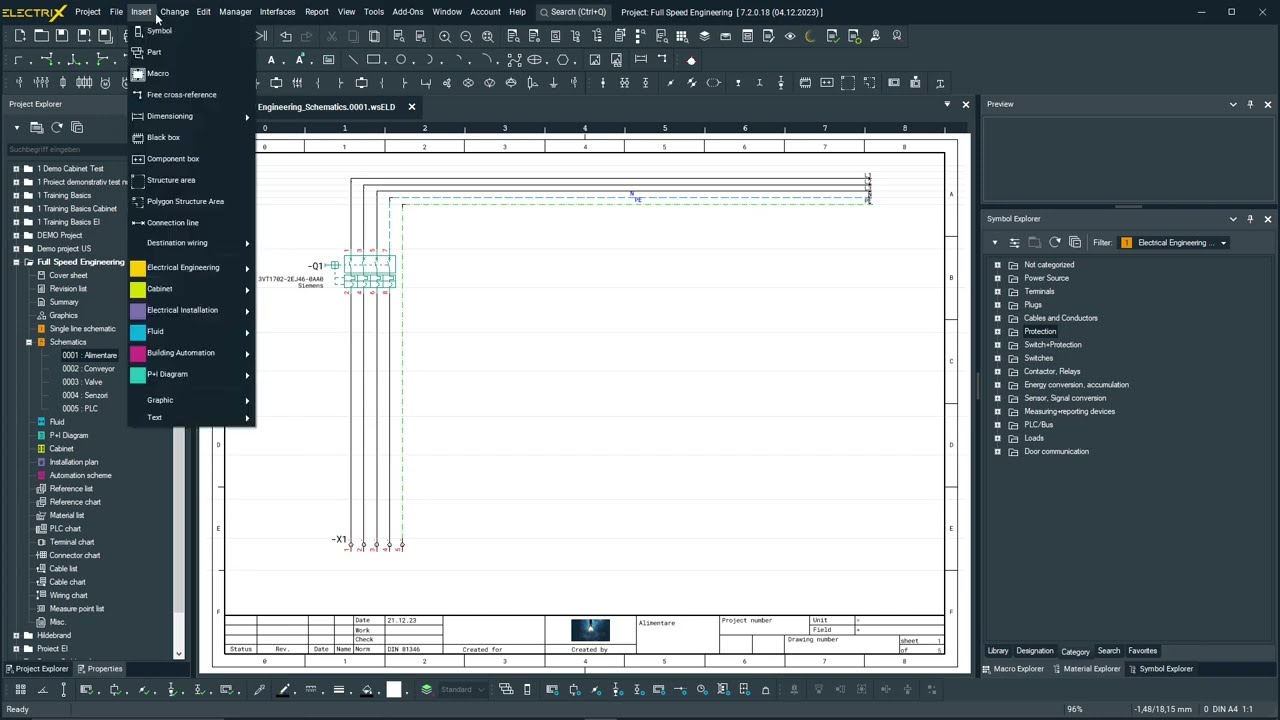Click the copy icon in Project Explorer toolbar

77,127
